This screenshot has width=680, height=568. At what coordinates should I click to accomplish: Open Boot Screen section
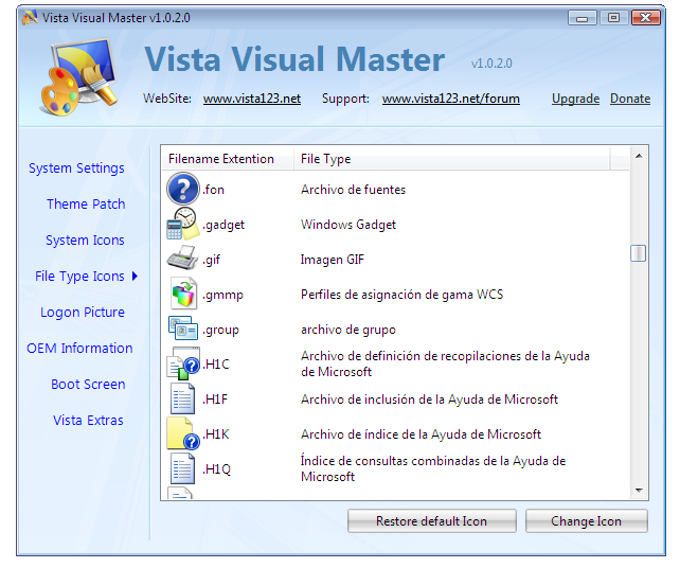click(88, 384)
